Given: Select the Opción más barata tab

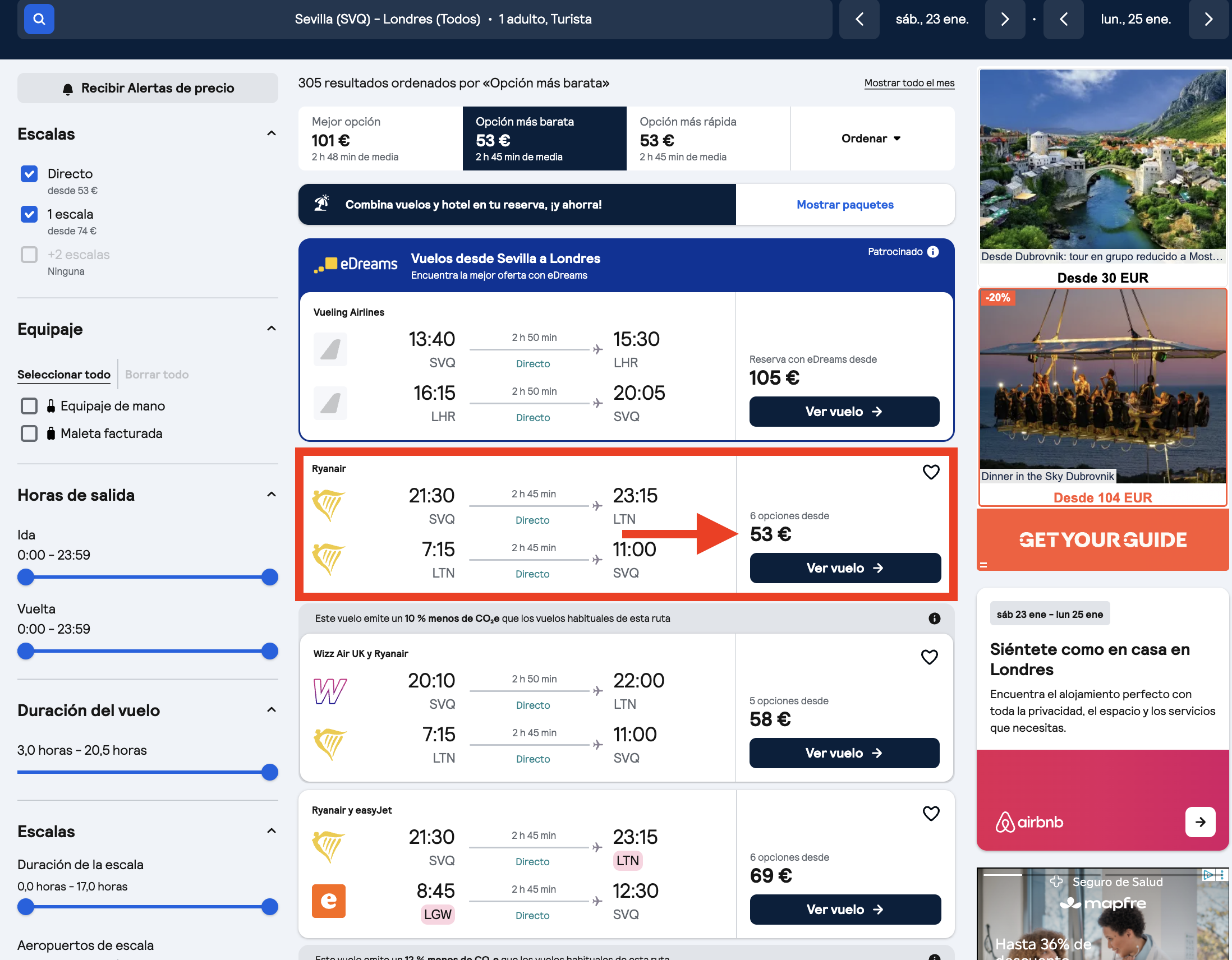Looking at the screenshot, I should [x=544, y=139].
